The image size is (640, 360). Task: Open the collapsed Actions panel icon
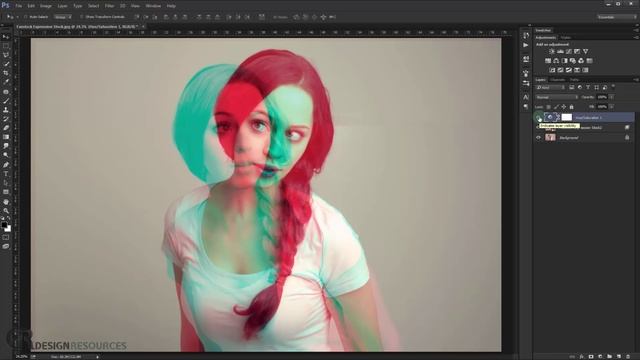(x=526, y=45)
